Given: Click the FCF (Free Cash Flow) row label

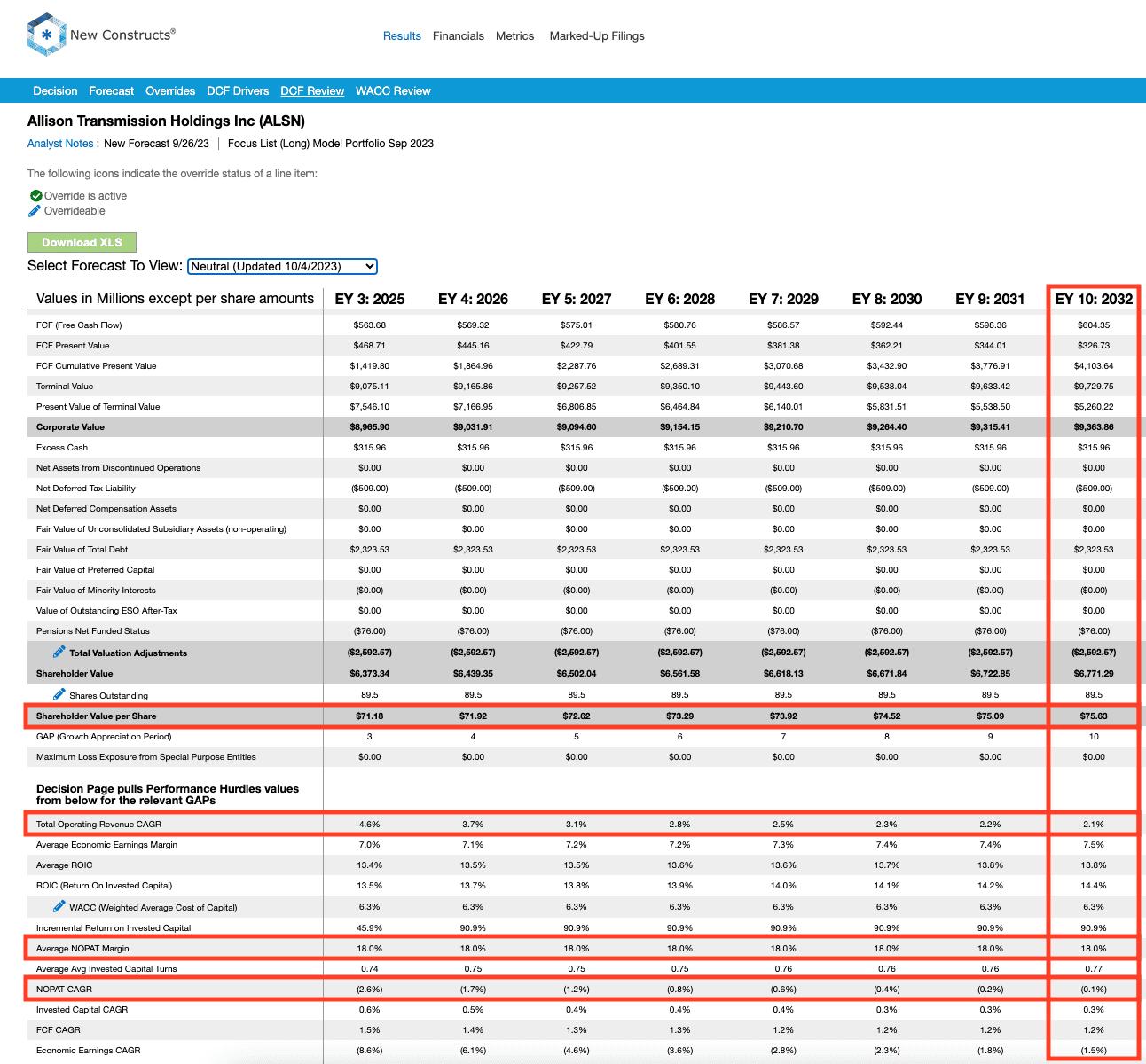Looking at the screenshot, I should (79, 325).
